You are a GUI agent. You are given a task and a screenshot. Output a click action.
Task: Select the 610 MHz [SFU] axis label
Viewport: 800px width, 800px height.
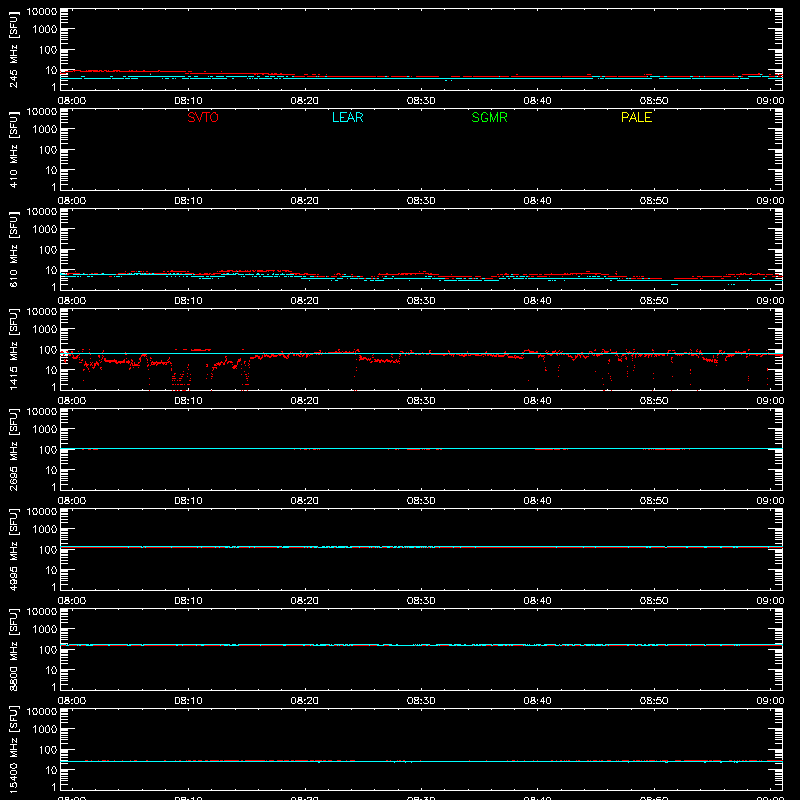click(x=13, y=249)
